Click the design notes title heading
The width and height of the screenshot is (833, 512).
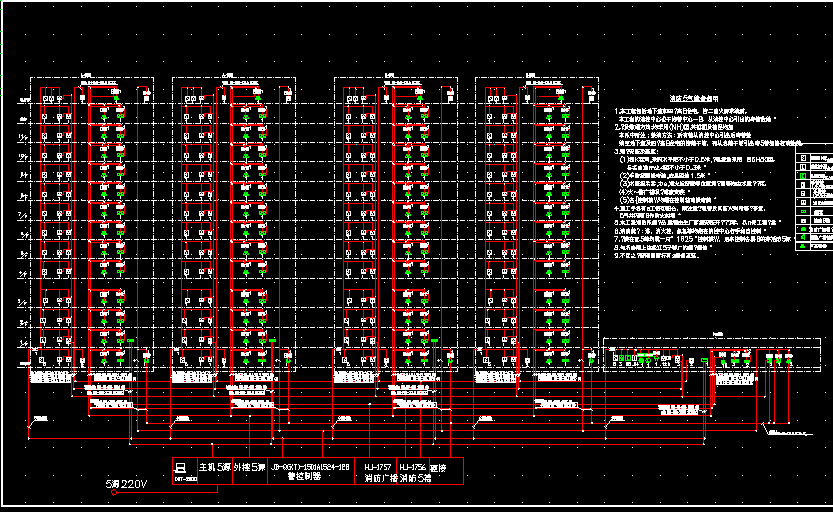point(693,99)
